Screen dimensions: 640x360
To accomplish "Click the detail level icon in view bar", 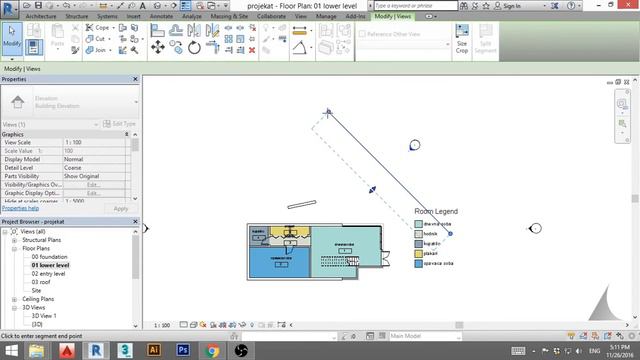I will pyautogui.click(x=184, y=325).
